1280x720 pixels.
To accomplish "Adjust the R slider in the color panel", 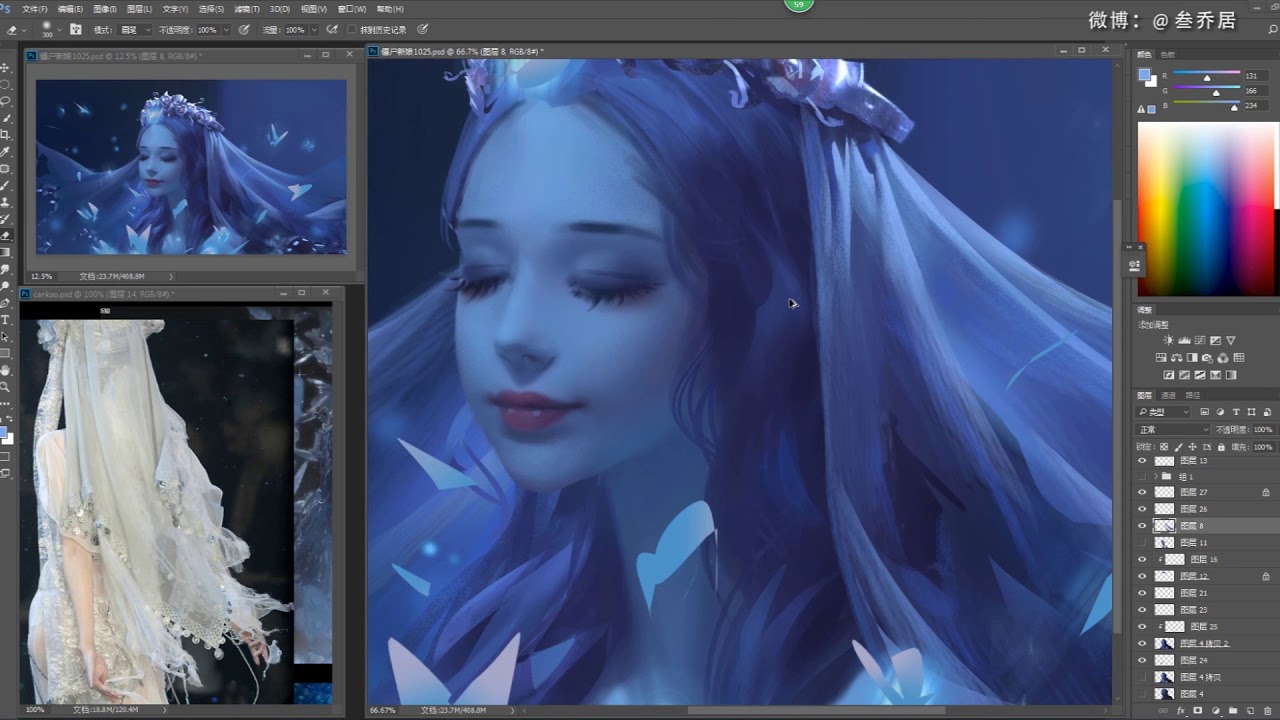I will [x=1207, y=76].
